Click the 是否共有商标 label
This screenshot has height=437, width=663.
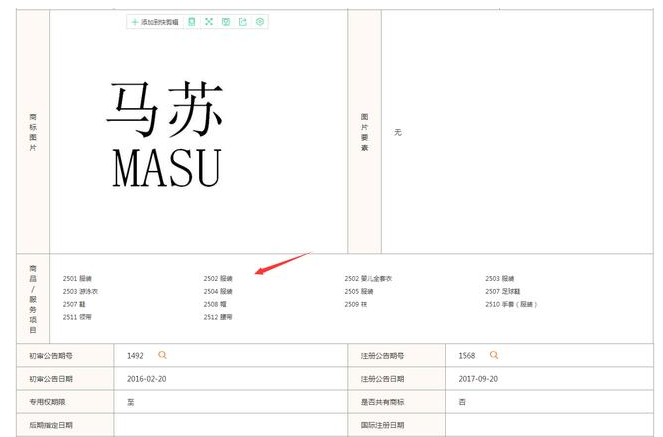pos(382,402)
